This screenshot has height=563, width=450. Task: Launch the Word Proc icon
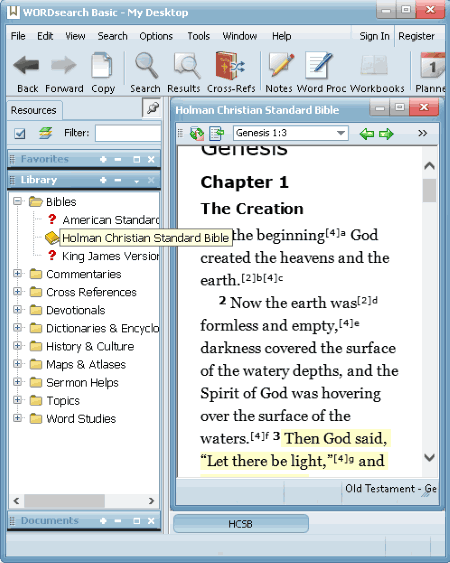click(x=319, y=65)
